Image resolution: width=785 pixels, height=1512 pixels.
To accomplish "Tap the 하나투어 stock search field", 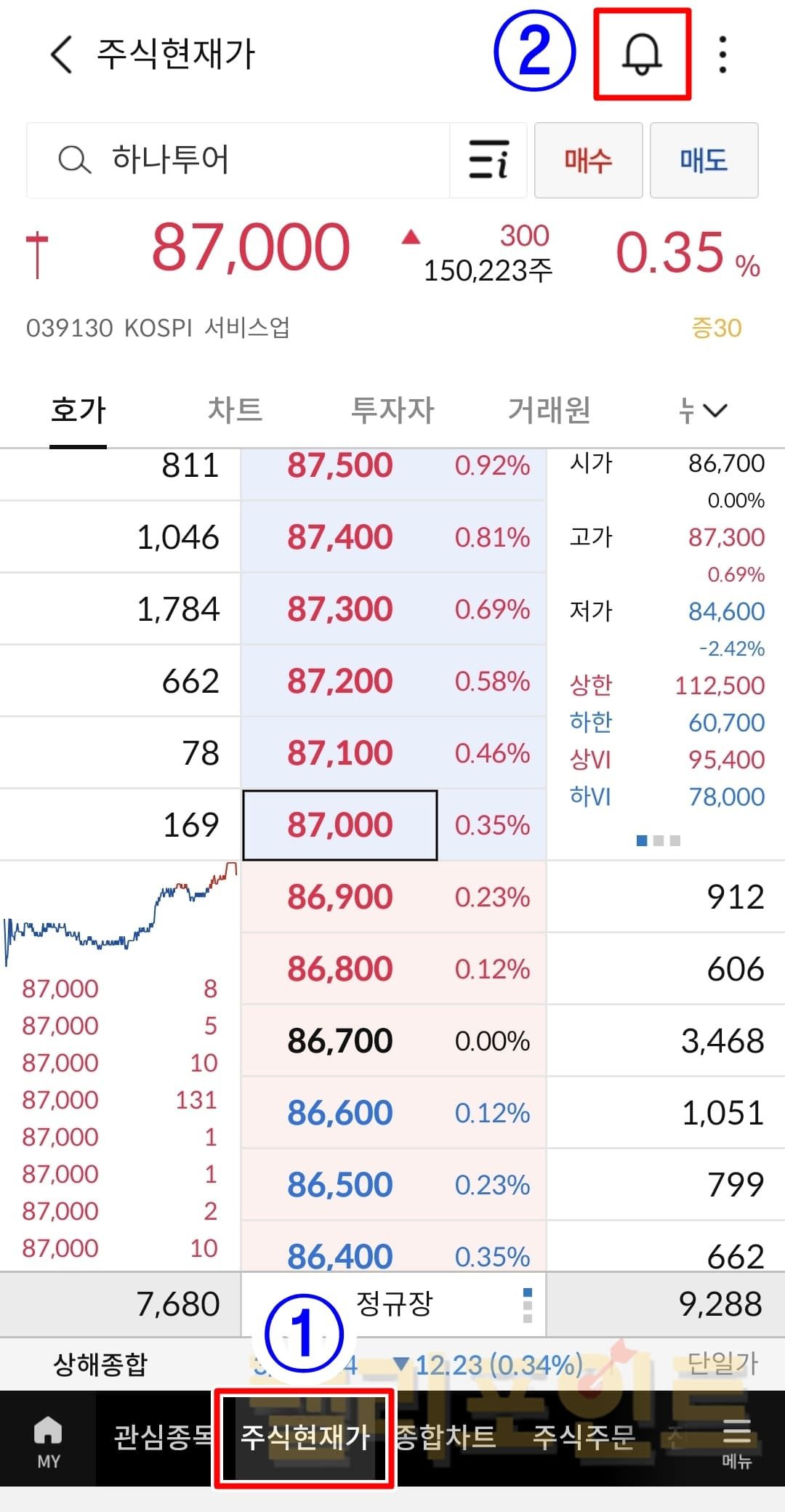I will tap(240, 160).
